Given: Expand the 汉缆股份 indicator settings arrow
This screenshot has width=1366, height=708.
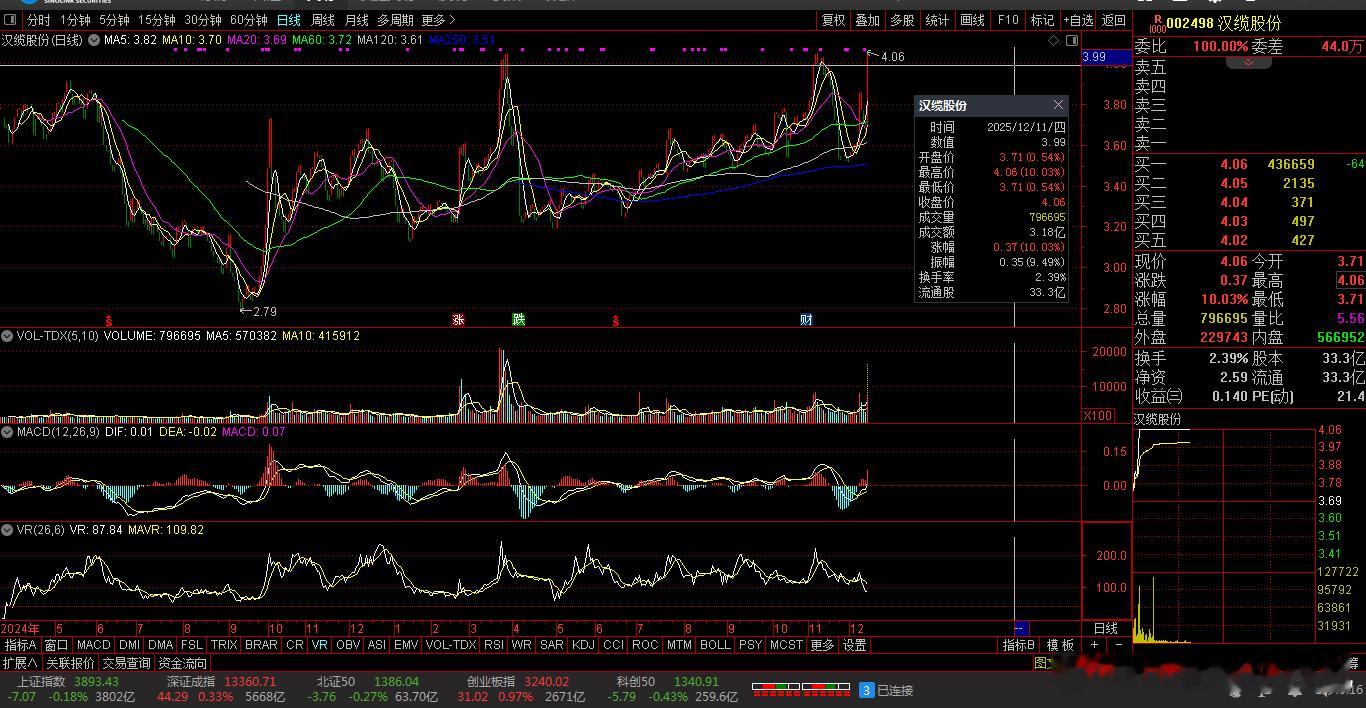Looking at the screenshot, I should (x=94, y=40).
